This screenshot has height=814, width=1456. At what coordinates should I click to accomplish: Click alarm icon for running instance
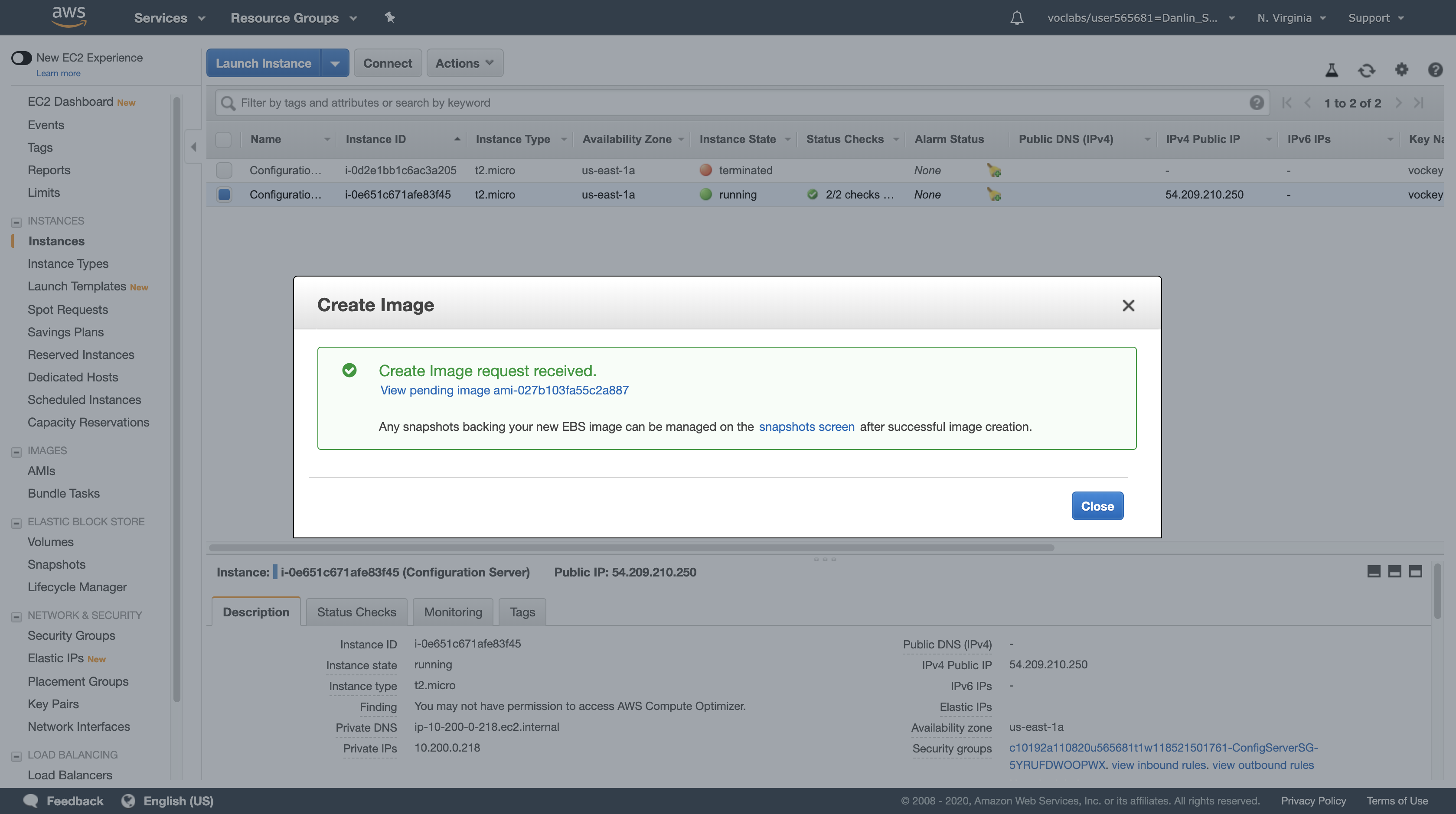click(994, 194)
